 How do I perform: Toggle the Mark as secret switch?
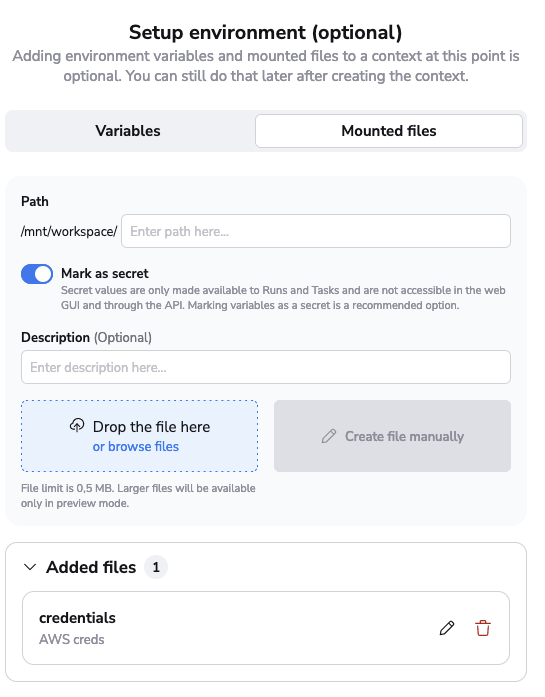coord(37,274)
